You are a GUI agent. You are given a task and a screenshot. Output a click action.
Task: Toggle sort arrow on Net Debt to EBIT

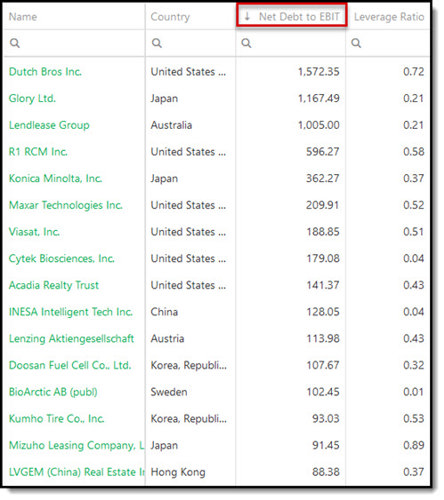coord(247,16)
